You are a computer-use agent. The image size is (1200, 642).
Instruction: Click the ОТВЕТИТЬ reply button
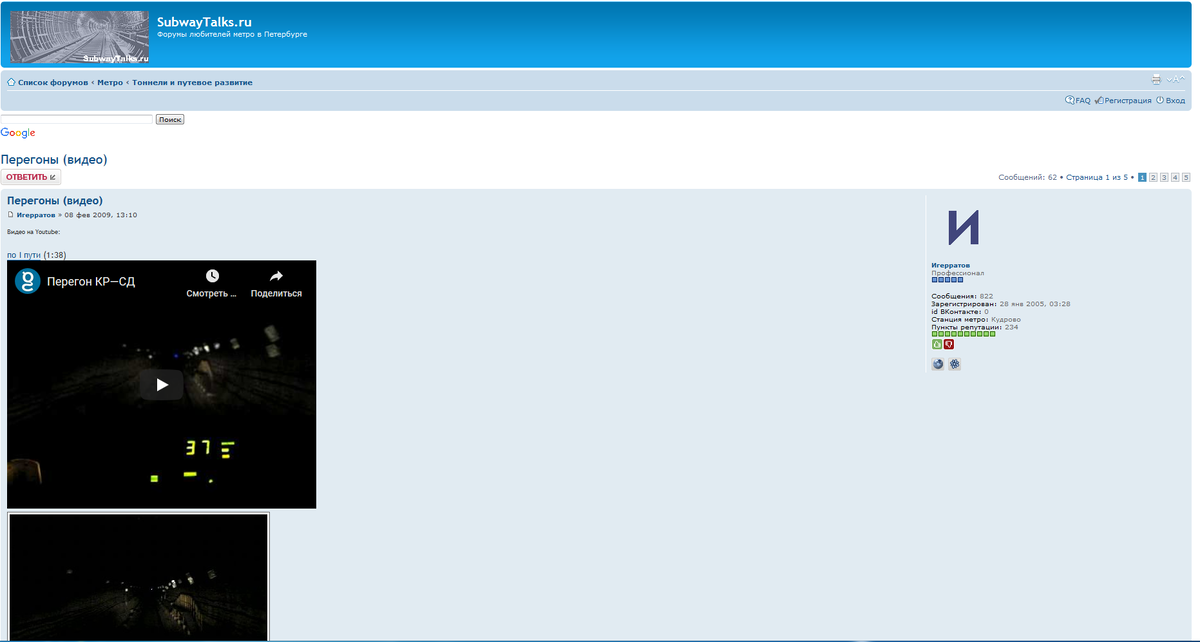[31, 177]
